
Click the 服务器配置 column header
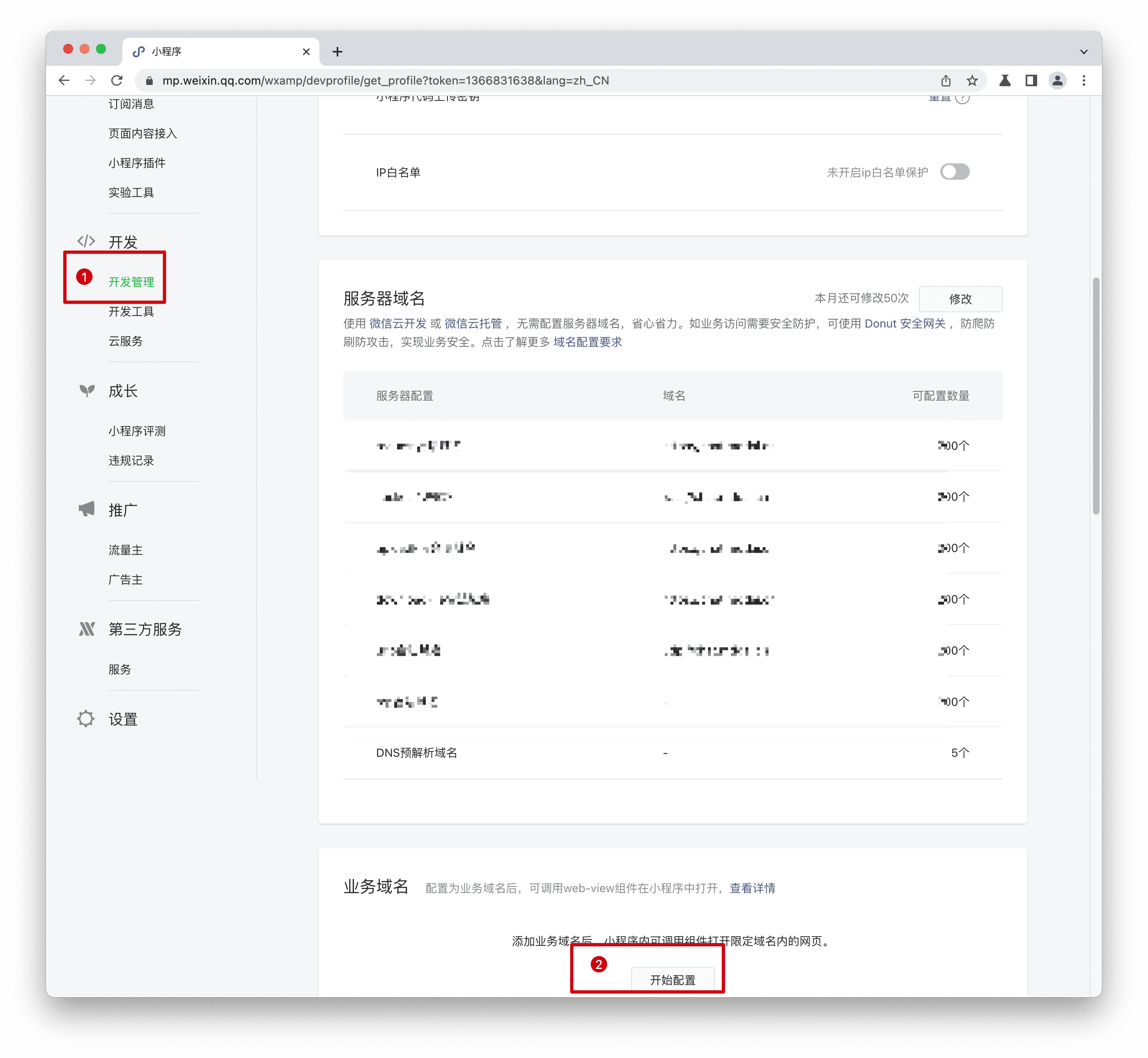click(x=404, y=396)
